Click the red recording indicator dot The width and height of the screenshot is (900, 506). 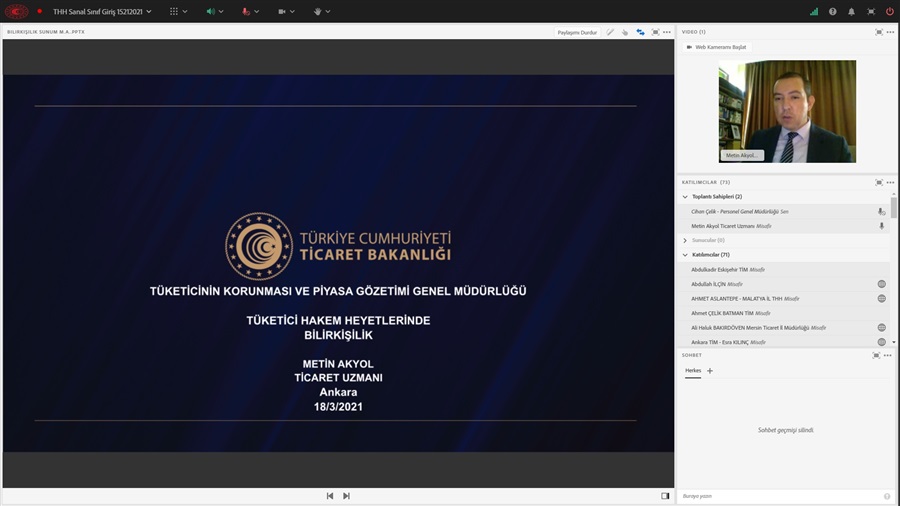(40, 11)
